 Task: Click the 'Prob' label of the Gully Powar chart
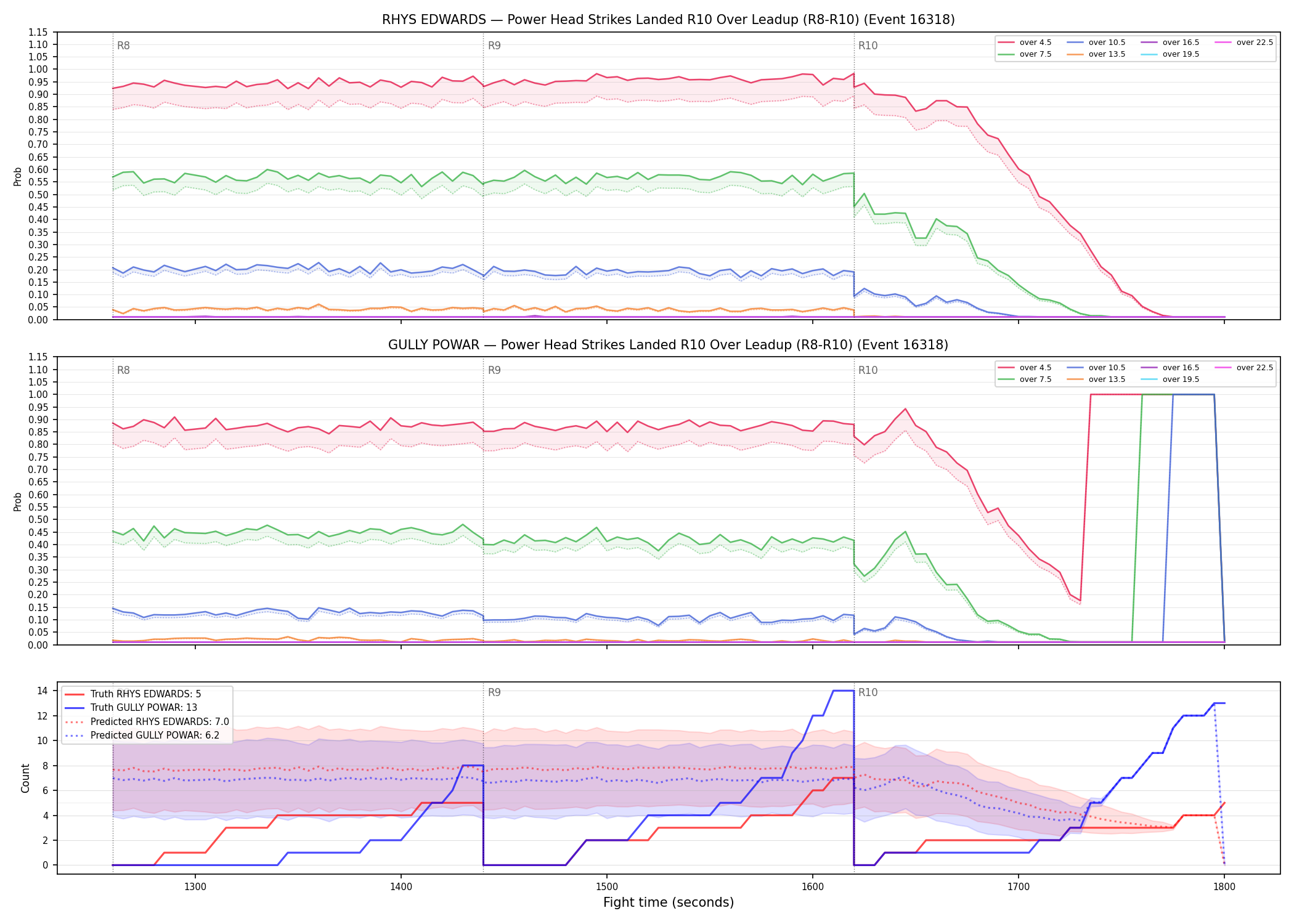(17, 502)
